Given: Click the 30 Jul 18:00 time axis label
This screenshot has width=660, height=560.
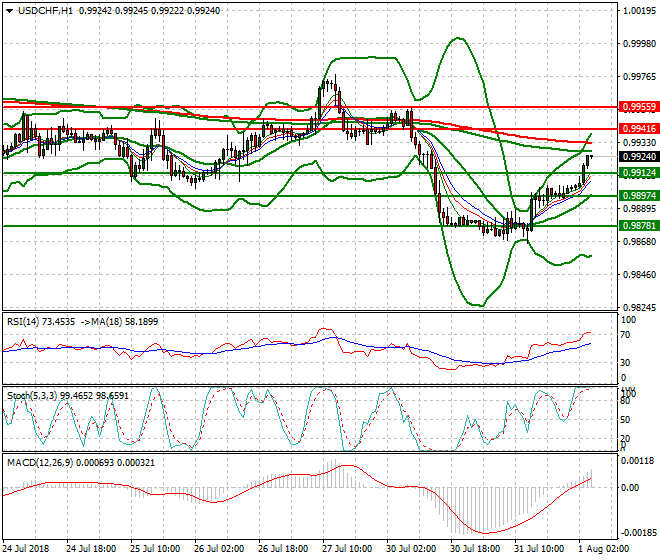Looking at the screenshot, I should click(475, 549).
